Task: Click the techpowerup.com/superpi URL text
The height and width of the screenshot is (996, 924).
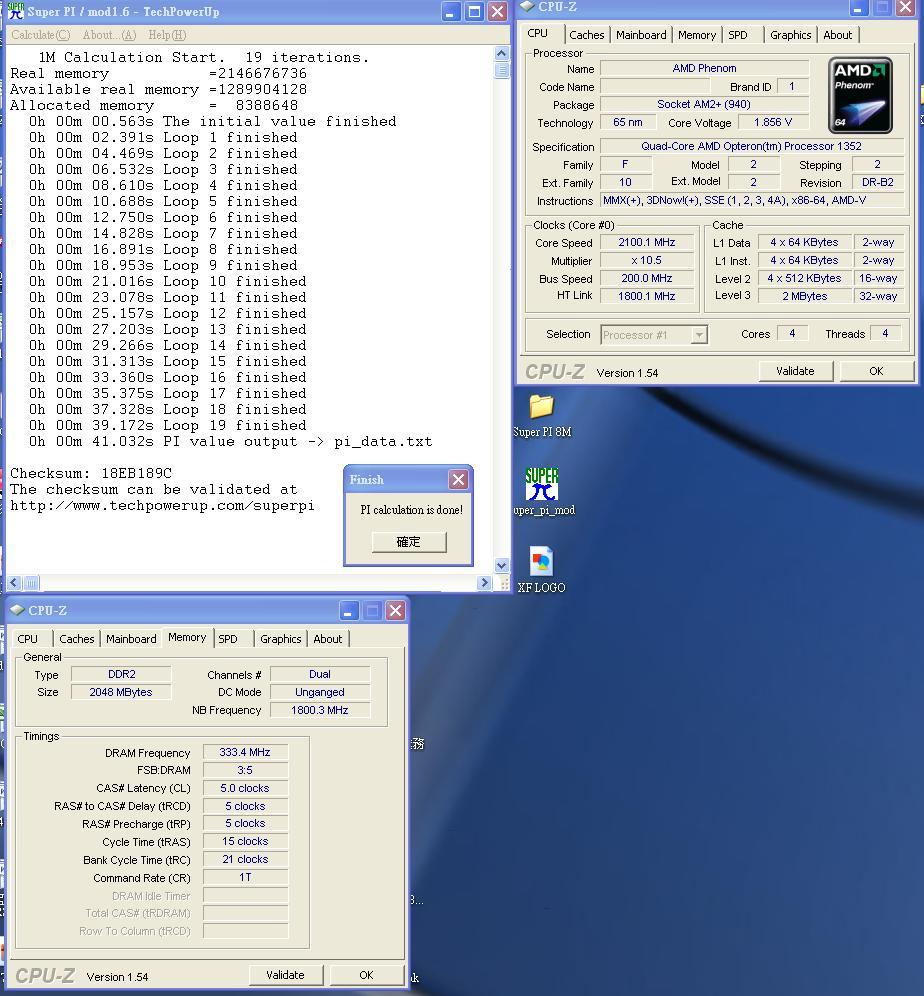Action: tap(162, 506)
